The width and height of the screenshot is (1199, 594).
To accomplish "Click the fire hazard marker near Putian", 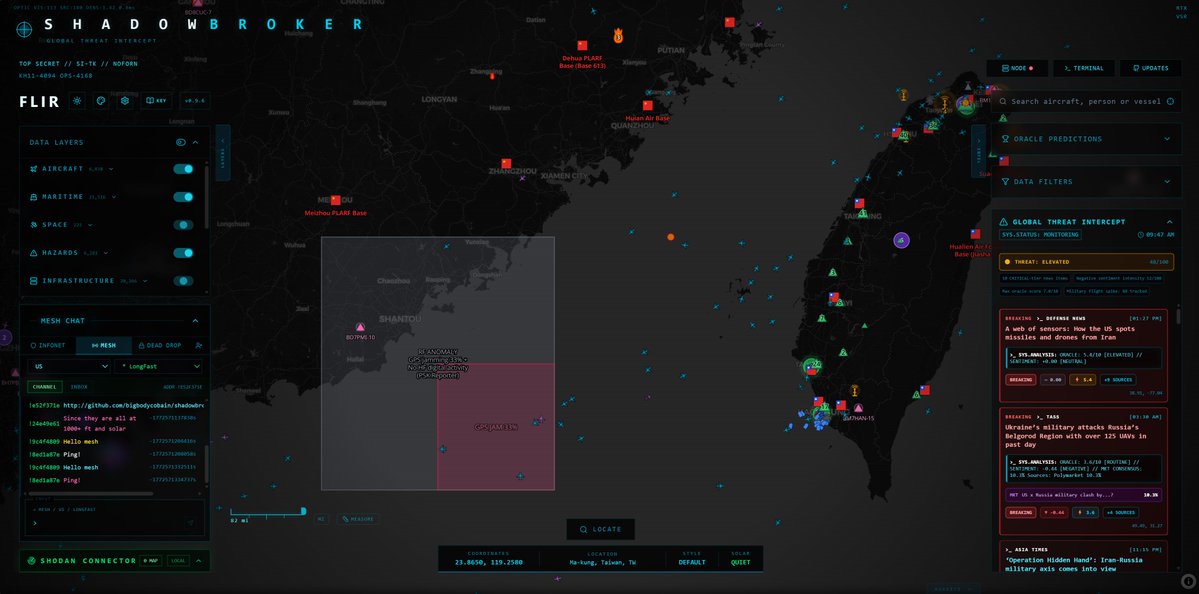I will click(x=618, y=36).
